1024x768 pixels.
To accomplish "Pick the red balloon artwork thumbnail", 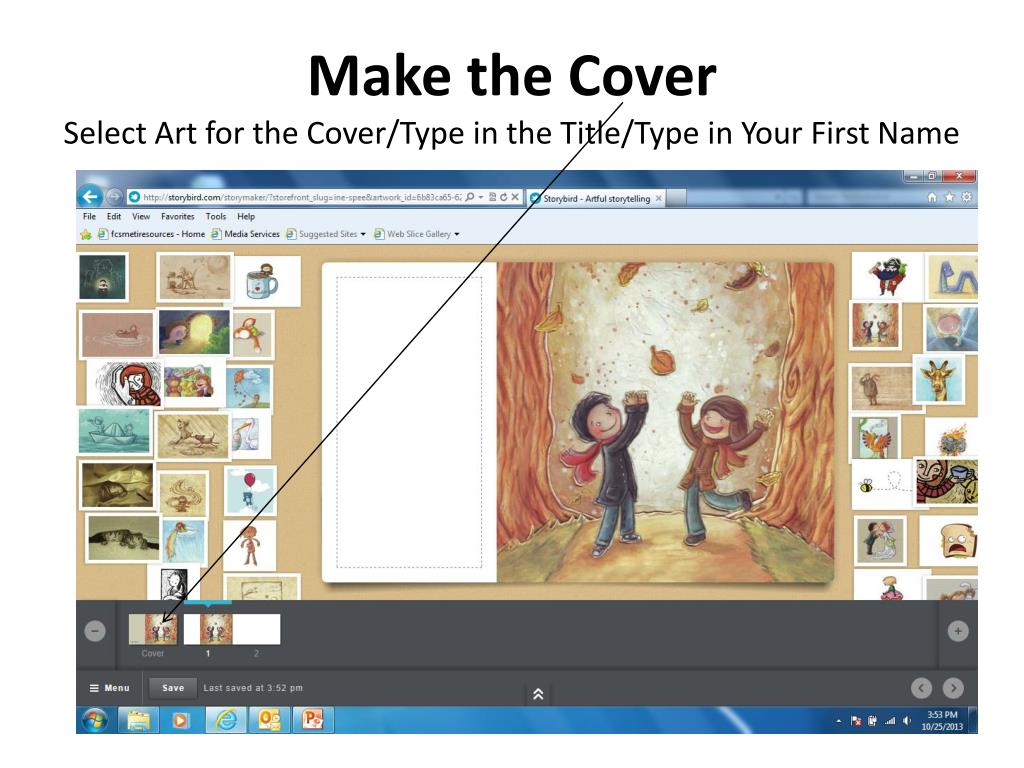I will [250, 490].
